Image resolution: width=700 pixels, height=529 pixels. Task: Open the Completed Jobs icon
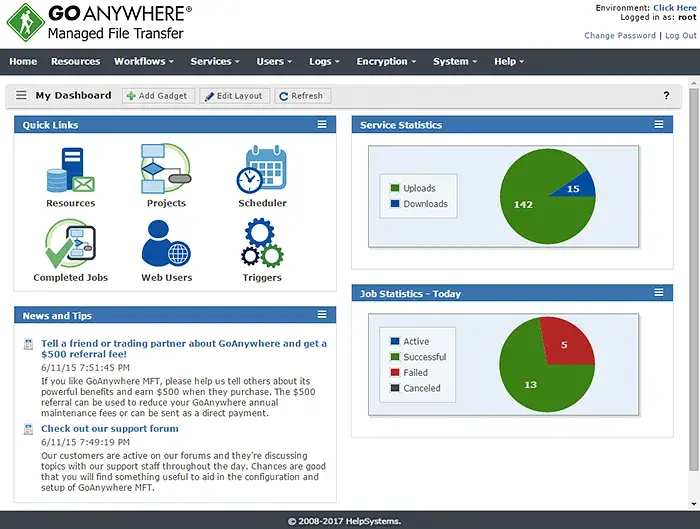[x=70, y=244]
